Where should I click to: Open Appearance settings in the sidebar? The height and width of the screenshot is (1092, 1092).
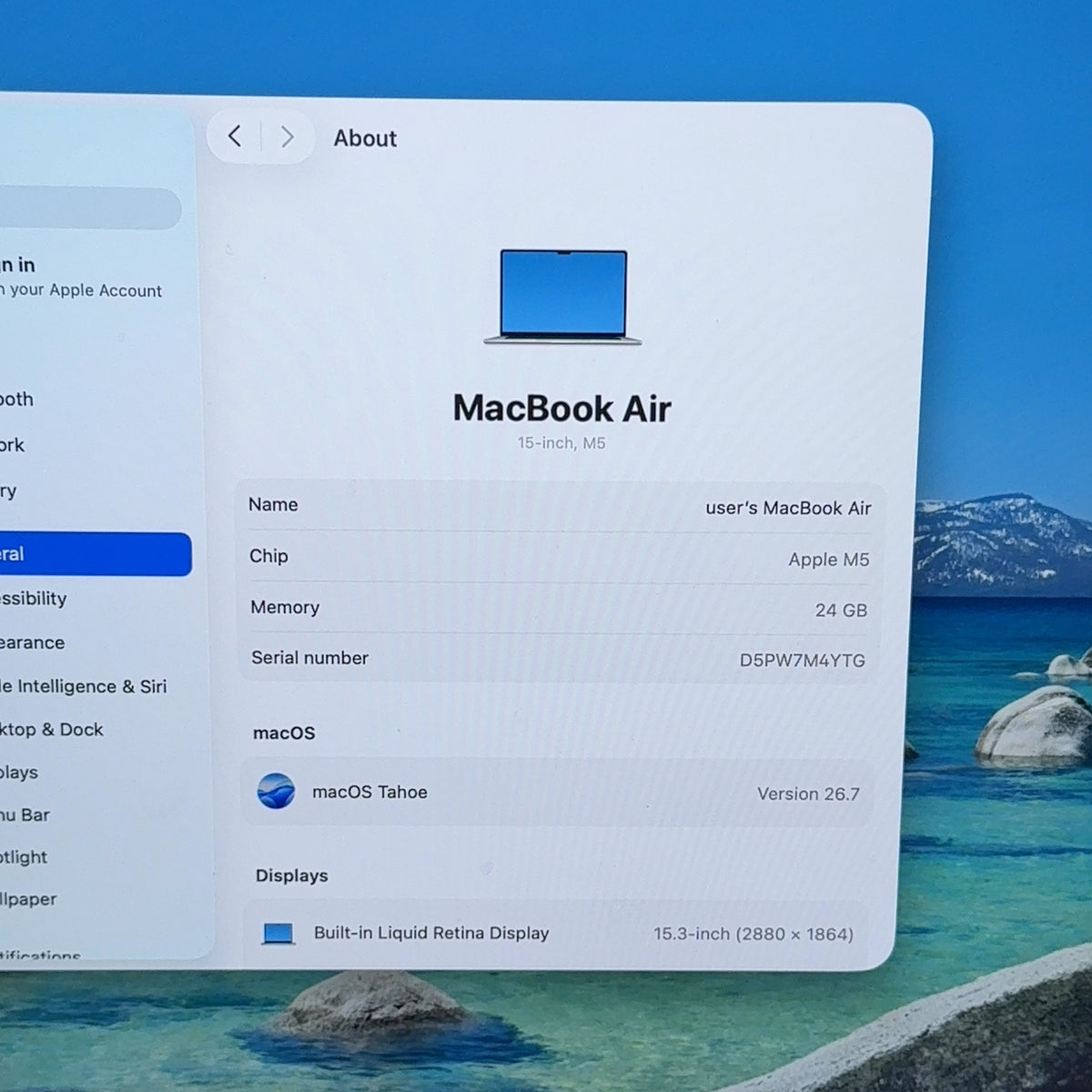coord(33,642)
